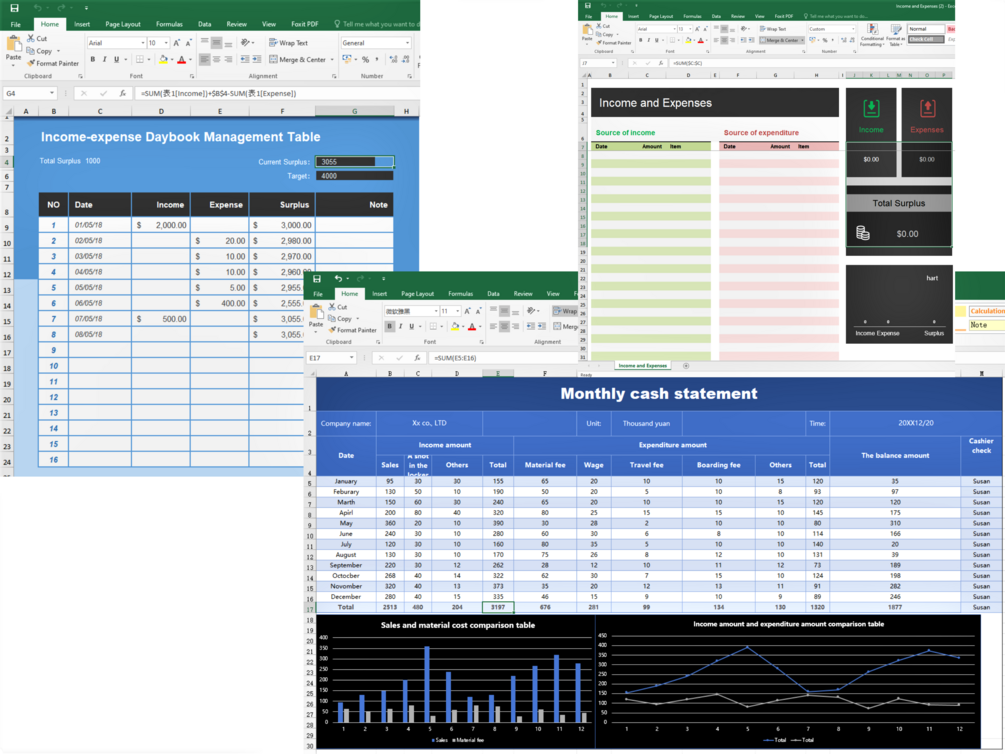Click Conditional Formatting in Income and Expenses window
Viewport: 1005px width, 754px height.
pyautogui.click(x=872, y=35)
